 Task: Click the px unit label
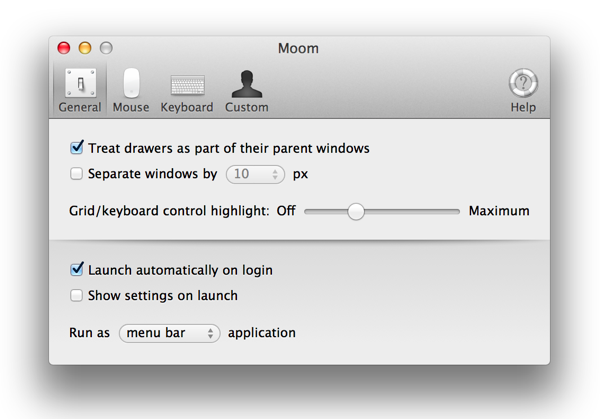pyautogui.click(x=300, y=174)
